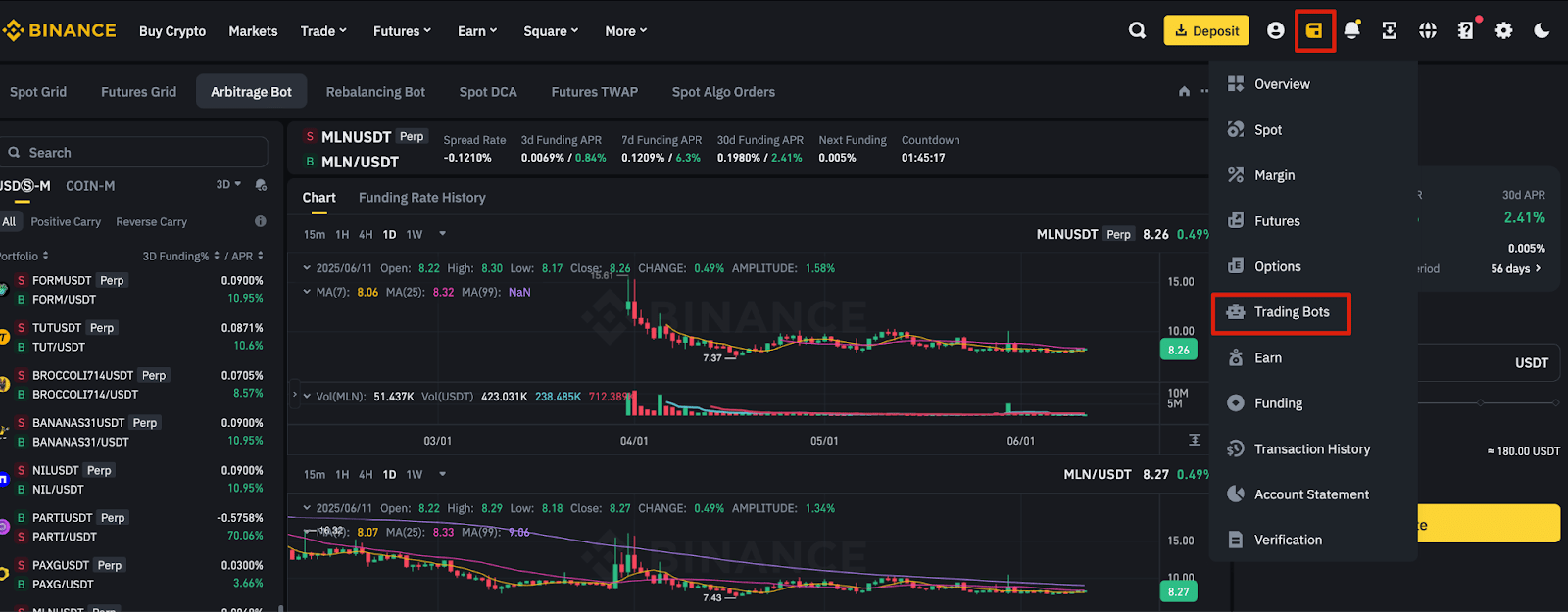
Task: Collapse the MA indicator legend chevron
Action: click(x=307, y=292)
